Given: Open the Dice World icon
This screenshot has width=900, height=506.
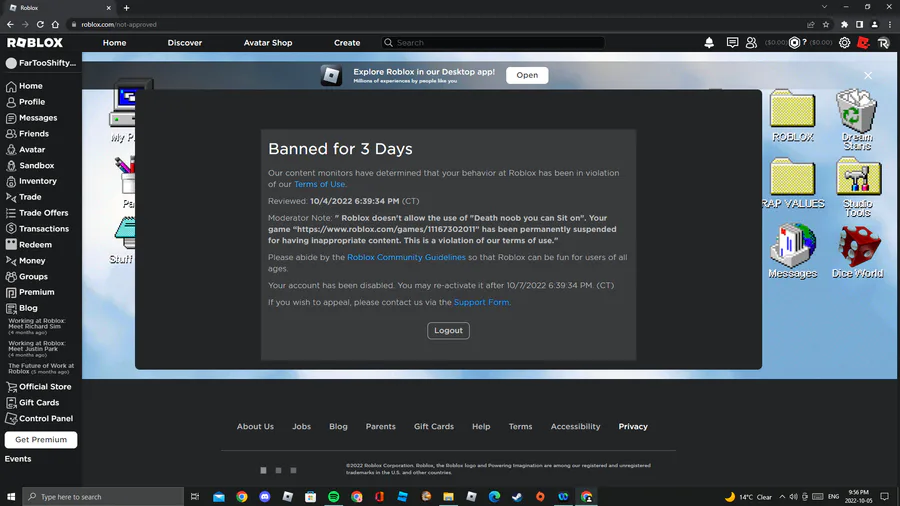Looking at the screenshot, I should [858, 252].
